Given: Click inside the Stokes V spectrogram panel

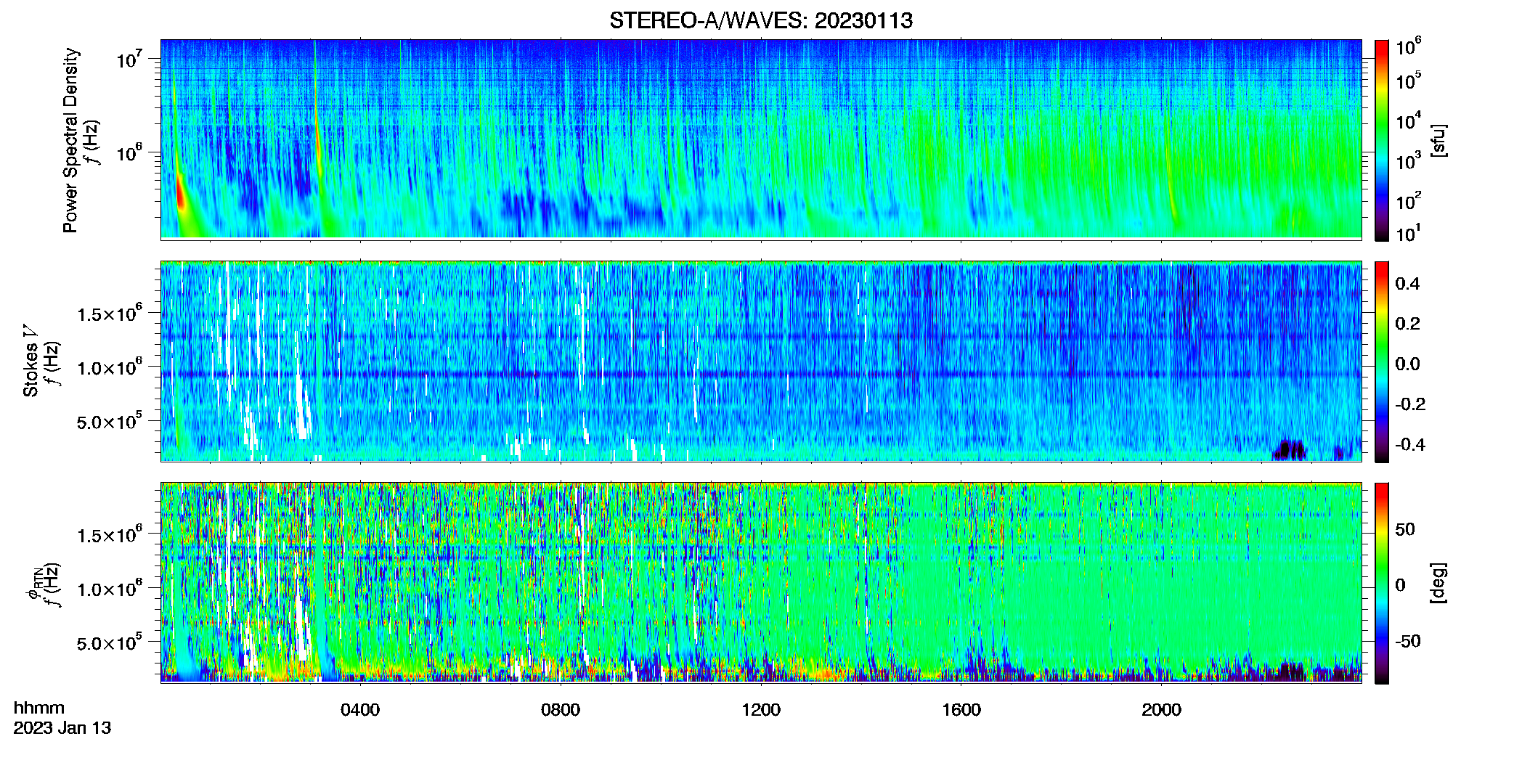Looking at the screenshot, I should [x=761, y=362].
